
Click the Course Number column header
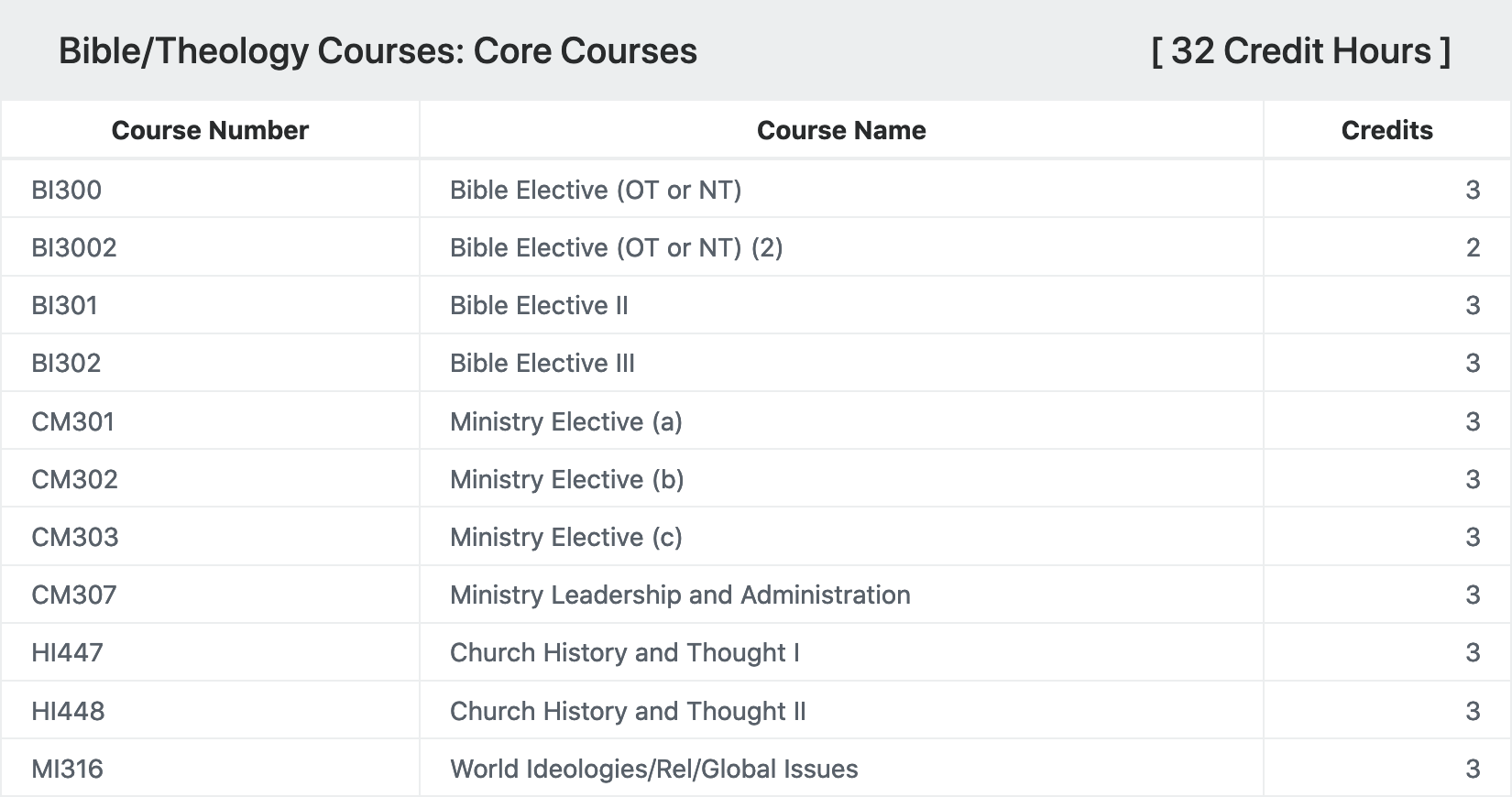pyautogui.click(x=210, y=130)
